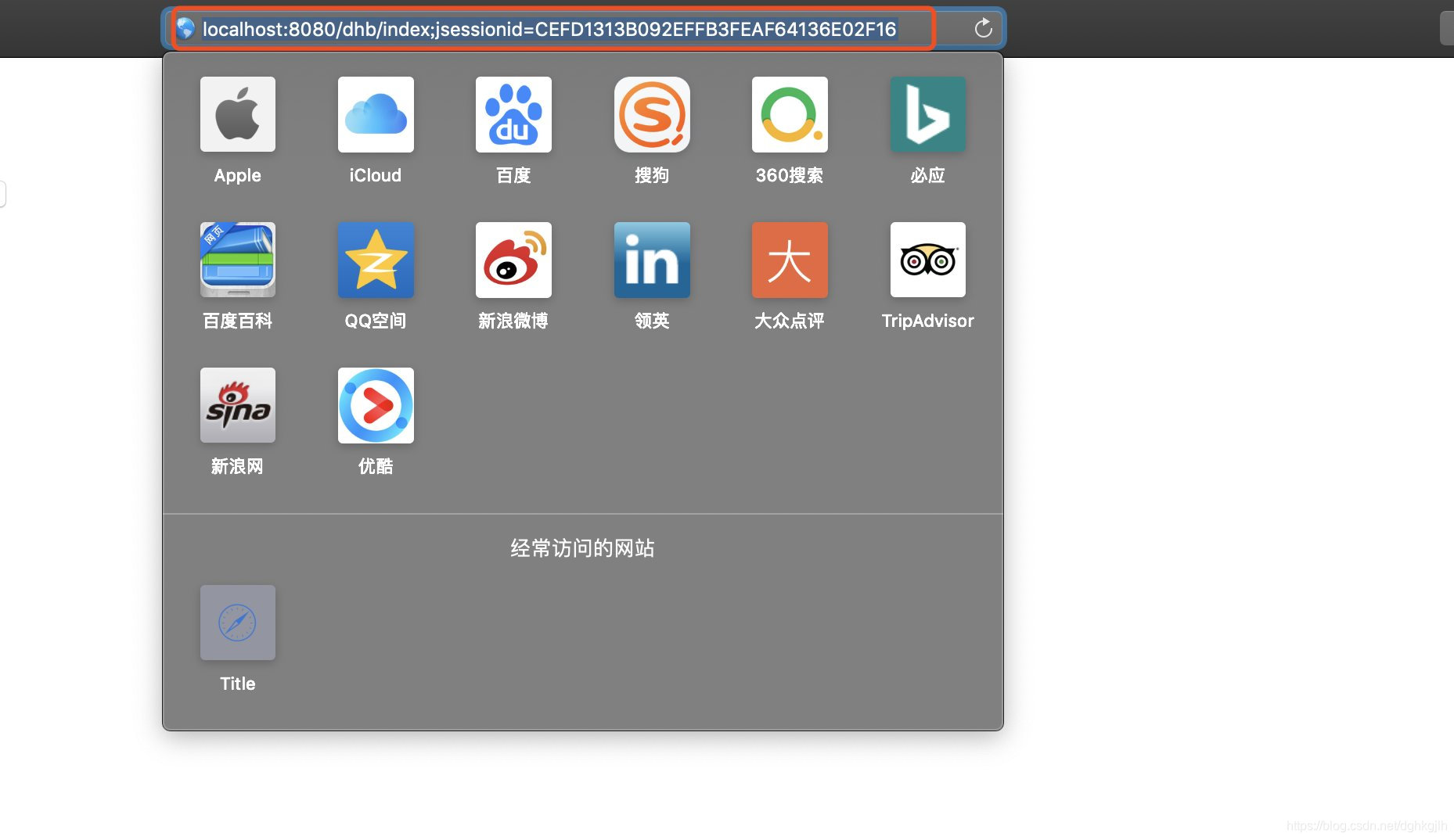Viewport: 1454px width, 840px height.
Task: Open the LinkedIn (领英) favorite
Action: click(652, 260)
